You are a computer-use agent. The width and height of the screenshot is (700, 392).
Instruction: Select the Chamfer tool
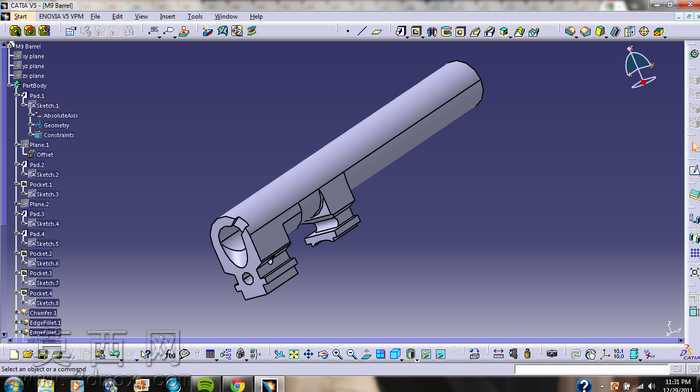click(x=585, y=31)
